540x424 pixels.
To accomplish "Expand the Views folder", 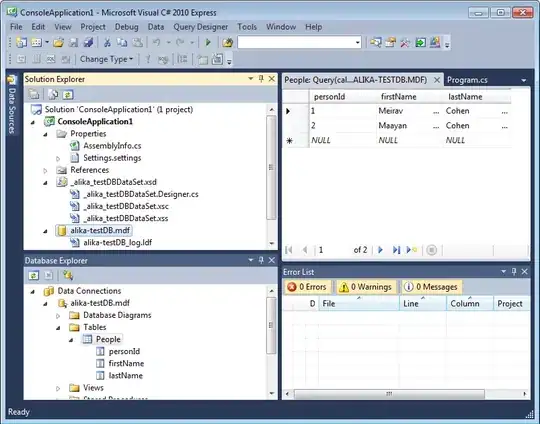I will pos(58,388).
